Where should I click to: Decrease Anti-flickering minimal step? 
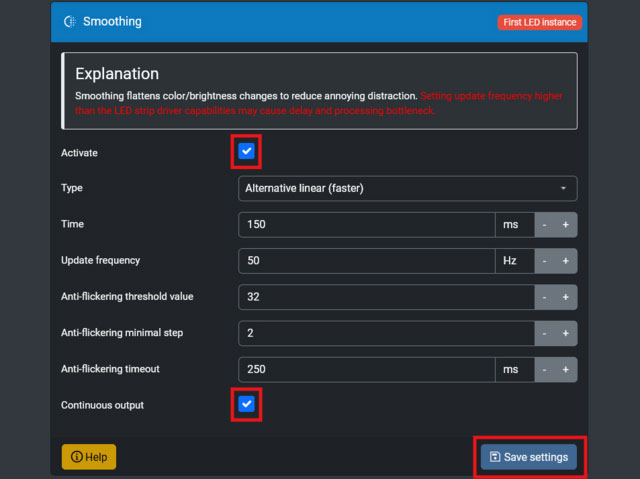(545, 333)
